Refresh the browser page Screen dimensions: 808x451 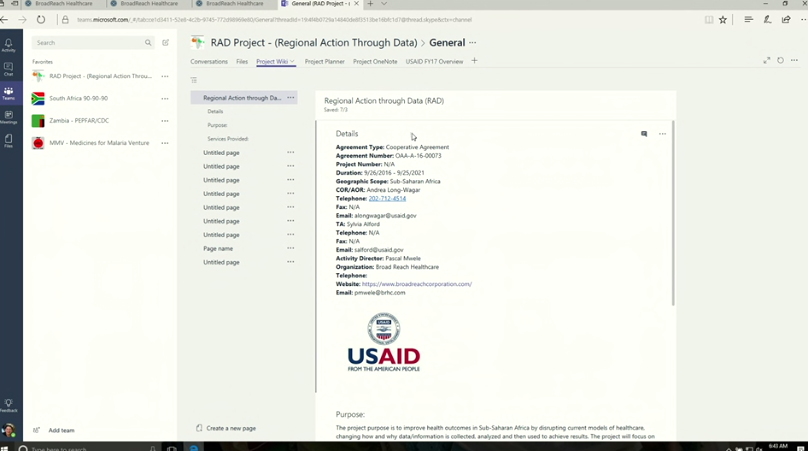(41, 20)
